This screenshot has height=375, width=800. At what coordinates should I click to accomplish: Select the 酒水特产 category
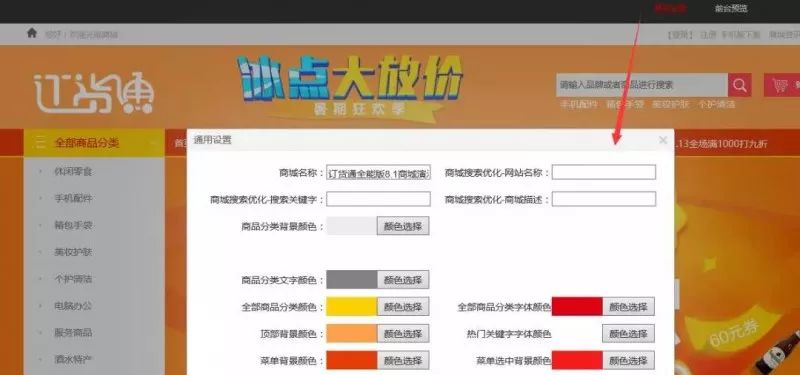[x=73, y=359]
